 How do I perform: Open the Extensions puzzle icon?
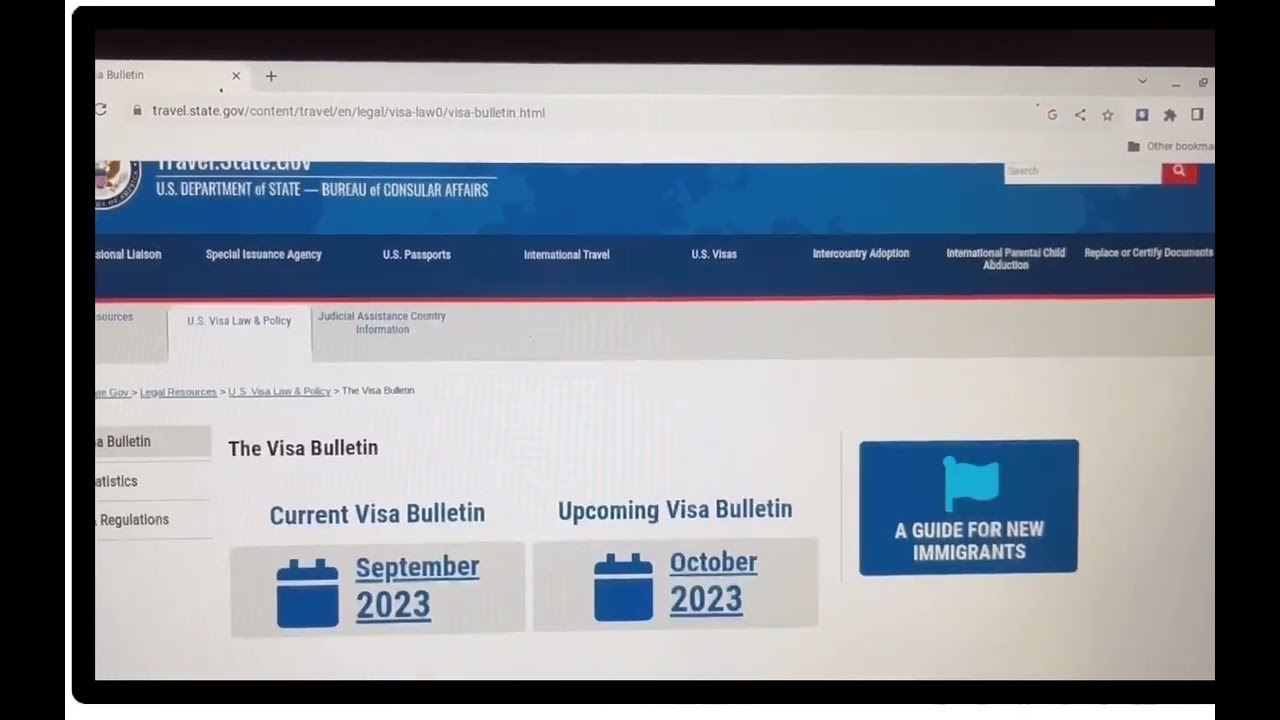pyautogui.click(x=1170, y=115)
